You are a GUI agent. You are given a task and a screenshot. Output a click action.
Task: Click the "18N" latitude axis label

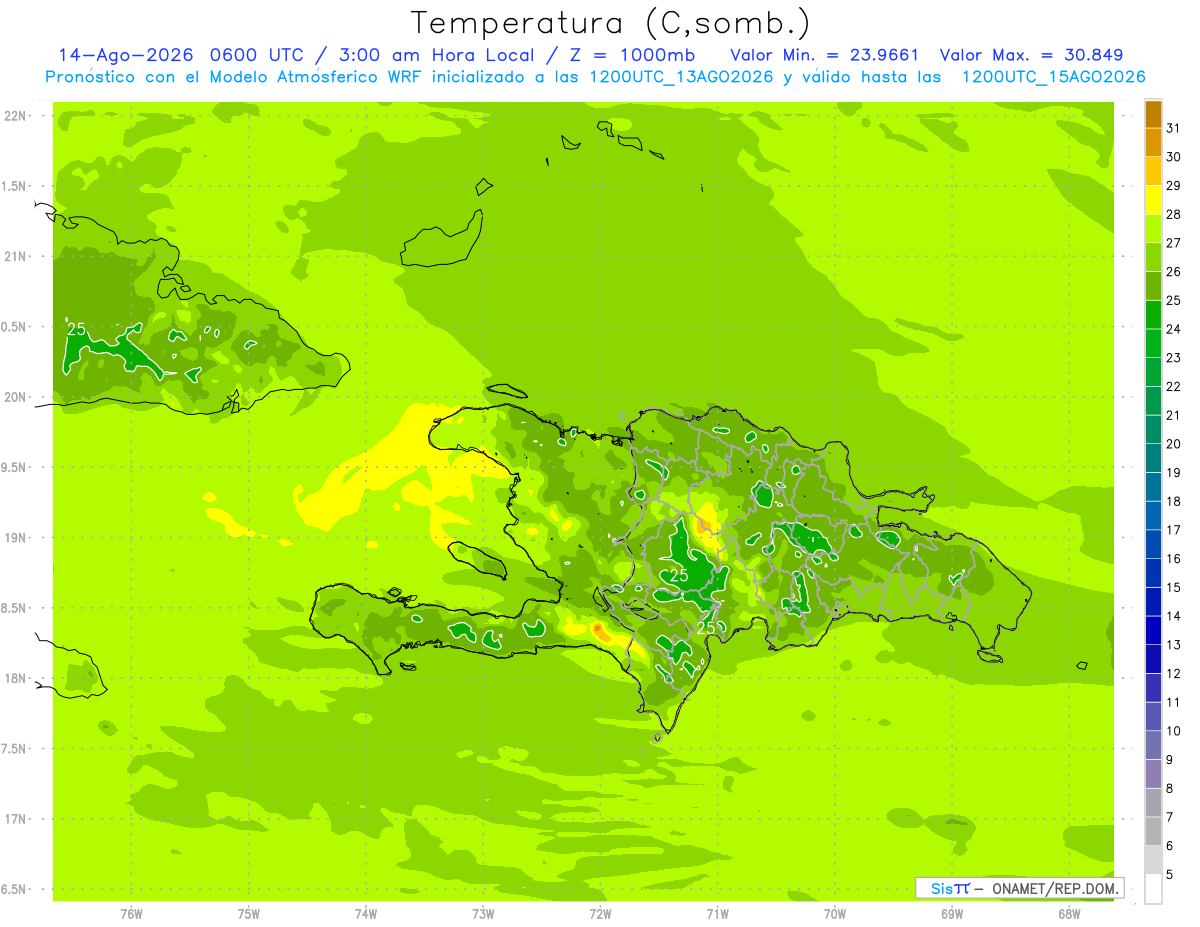(x=16, y=678)
